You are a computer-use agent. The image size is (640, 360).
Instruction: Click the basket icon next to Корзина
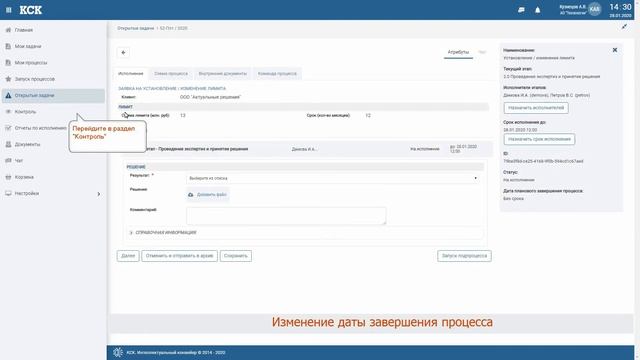[8, 177]
